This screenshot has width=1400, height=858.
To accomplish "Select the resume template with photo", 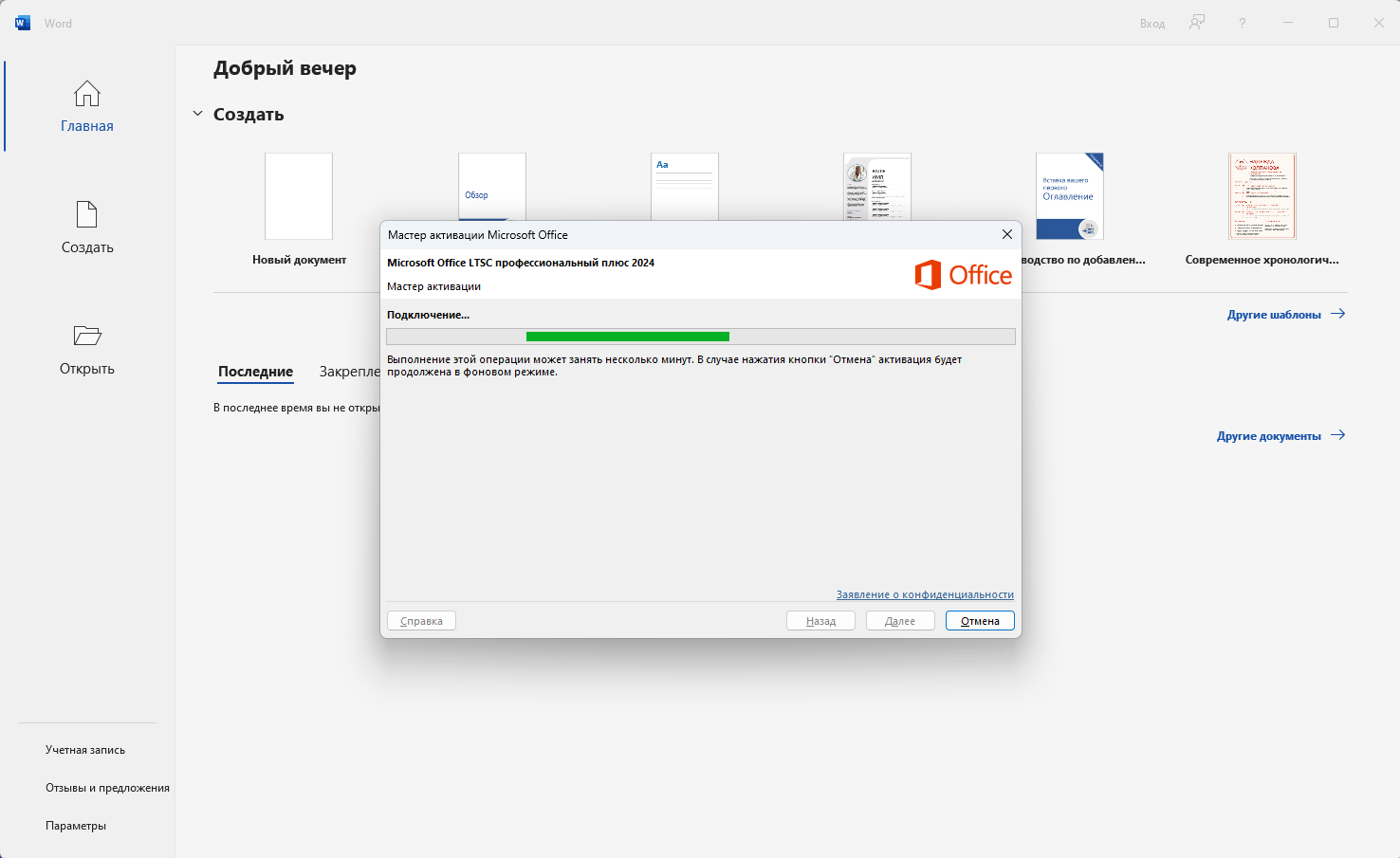I will coord(877,187).
